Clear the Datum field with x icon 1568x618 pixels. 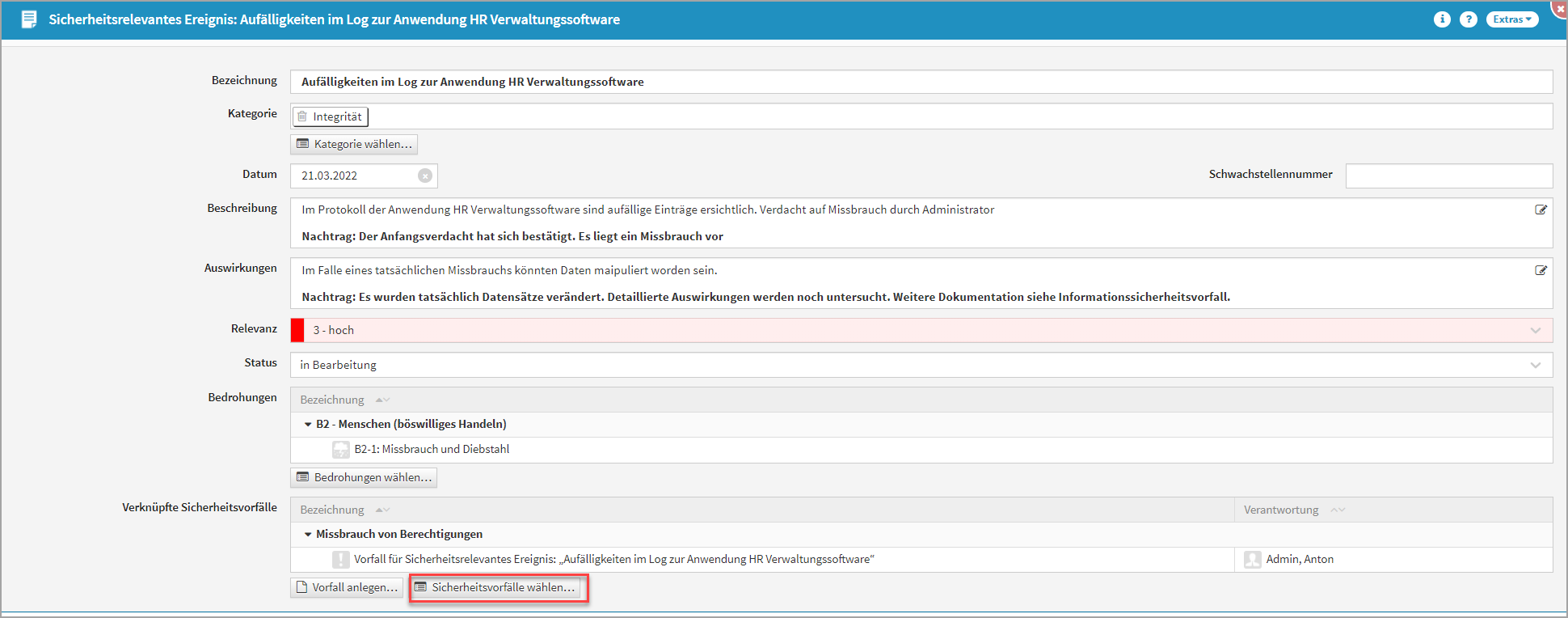(425, 176)
